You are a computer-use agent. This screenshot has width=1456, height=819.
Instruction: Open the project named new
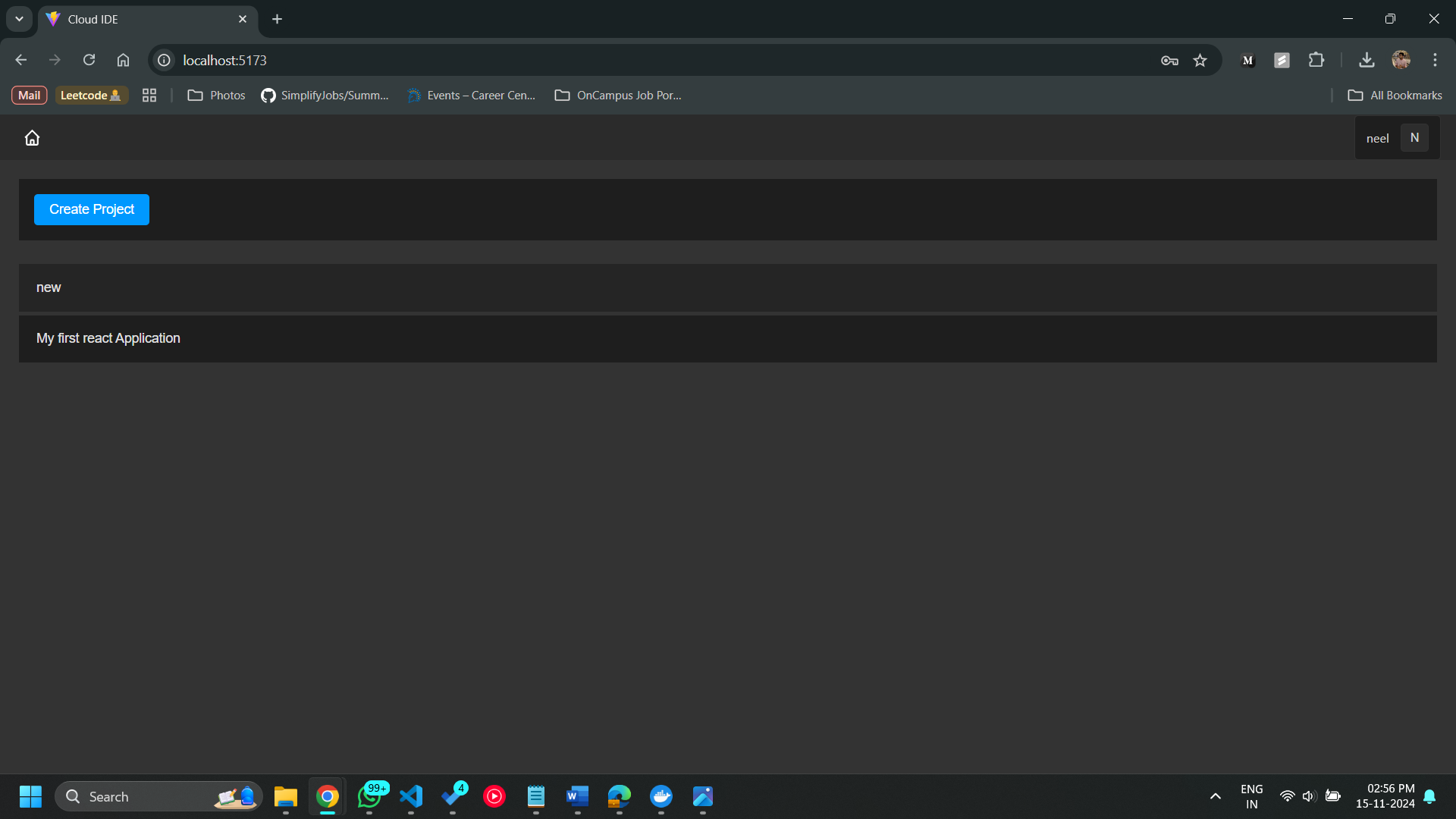(x=728, y=287)
